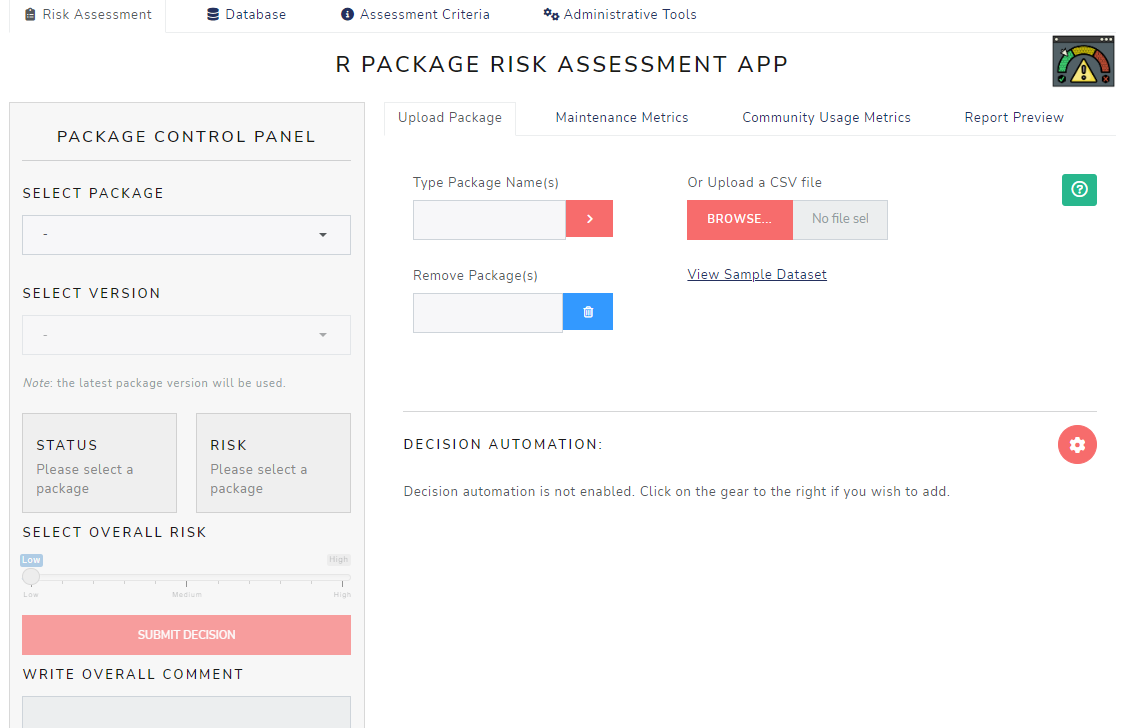Click Browse to upload a CSV file
The height and width of the screenshot is (728, 1126).
point(739,219)
